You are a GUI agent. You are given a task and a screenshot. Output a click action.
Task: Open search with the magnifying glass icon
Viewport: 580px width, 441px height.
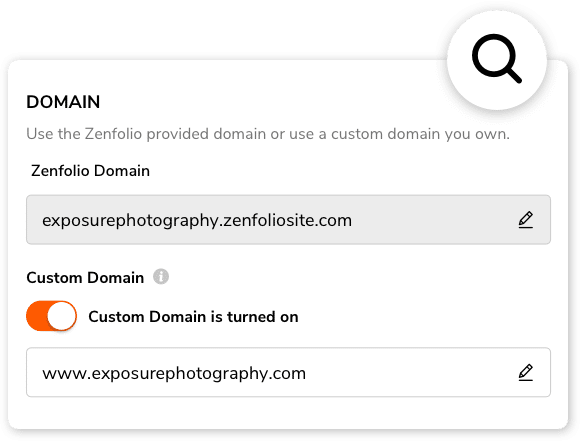pyautogui.click(x=496, y=59)
